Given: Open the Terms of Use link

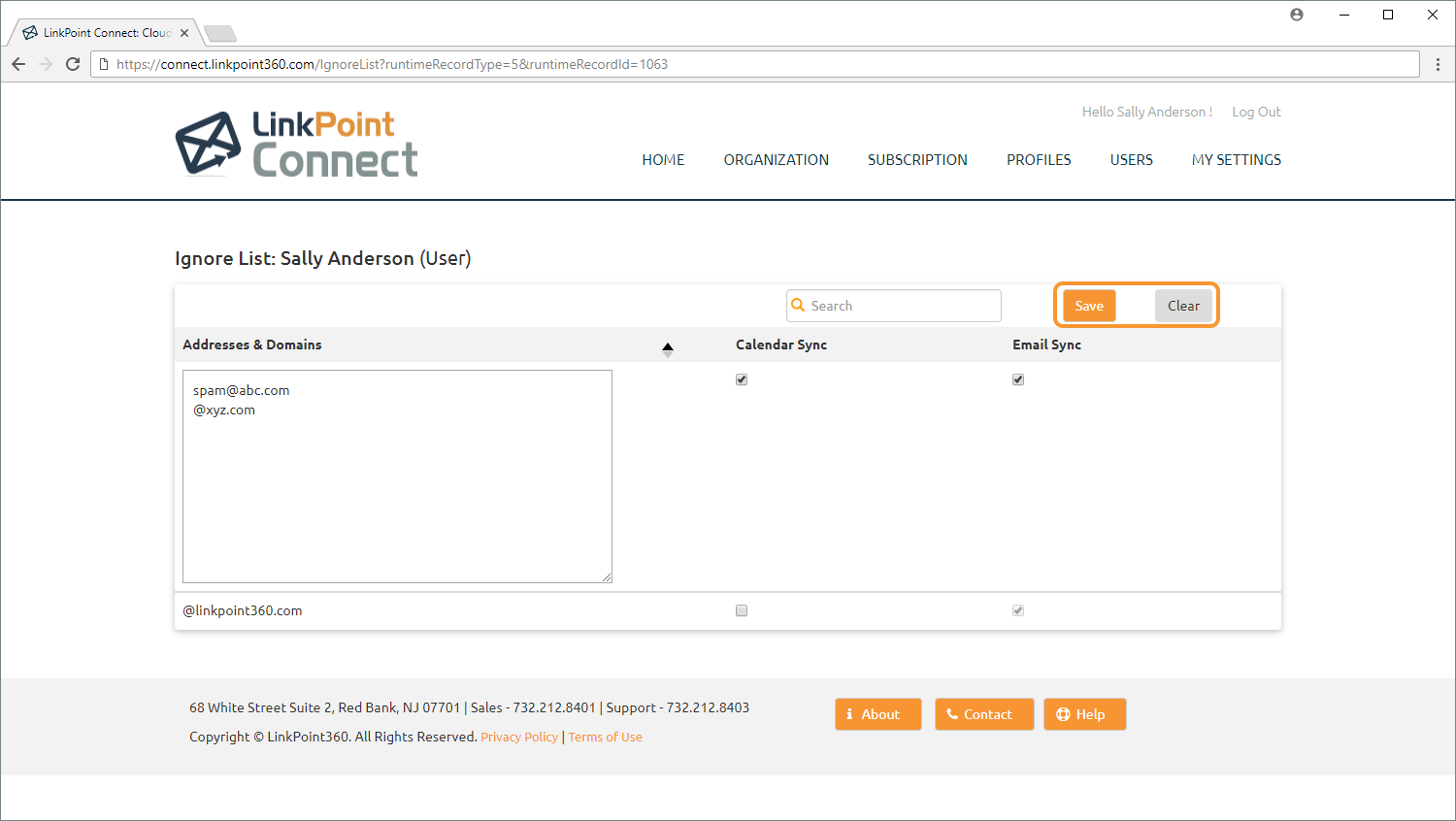Looking at the screenshot, I should tap(606, 737).
